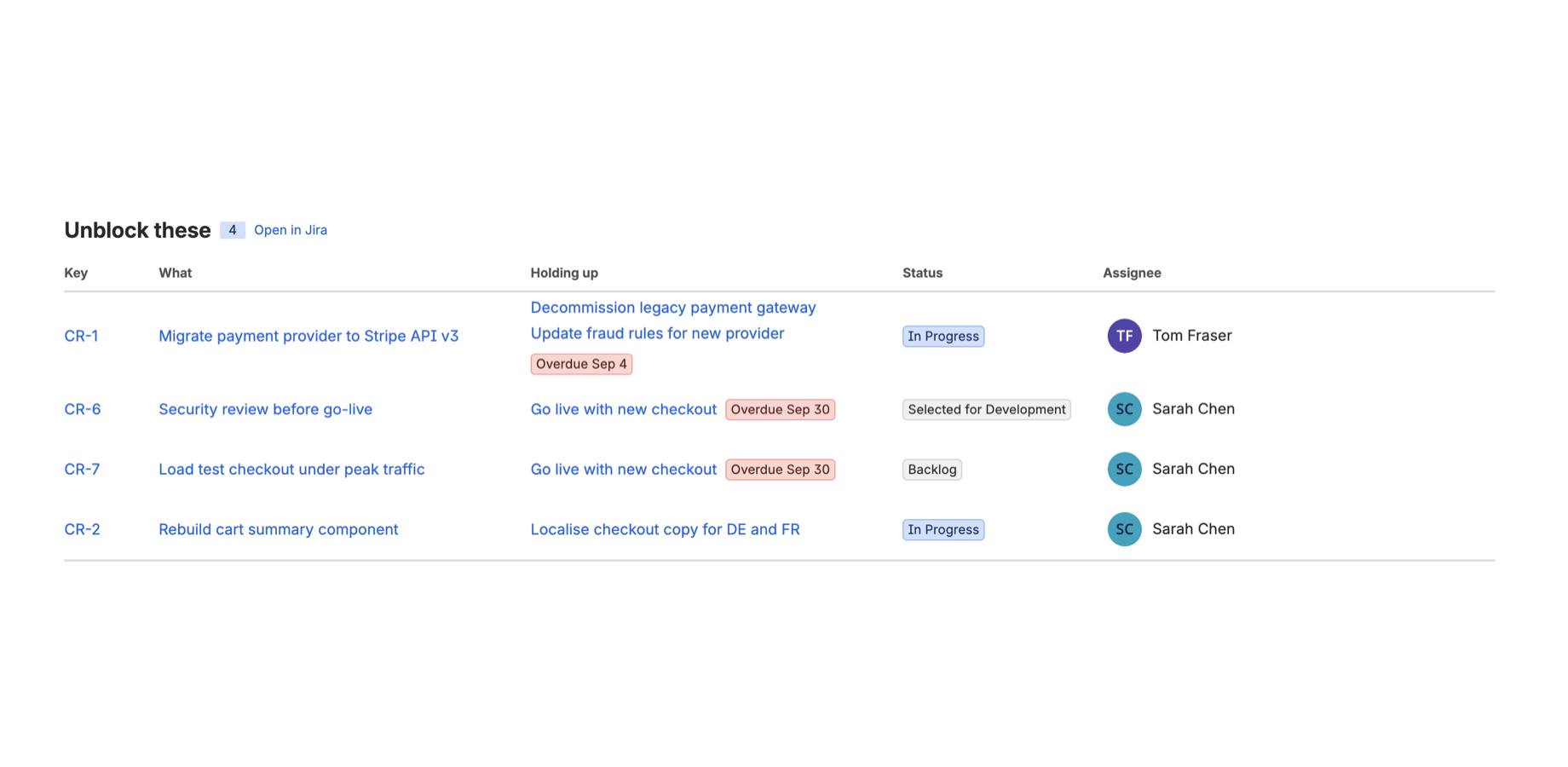Open 'Decommission legacy payment gateway' link
Viewport: 1568px width, 767px height.
pyautogui.click(x=673, y=308)
